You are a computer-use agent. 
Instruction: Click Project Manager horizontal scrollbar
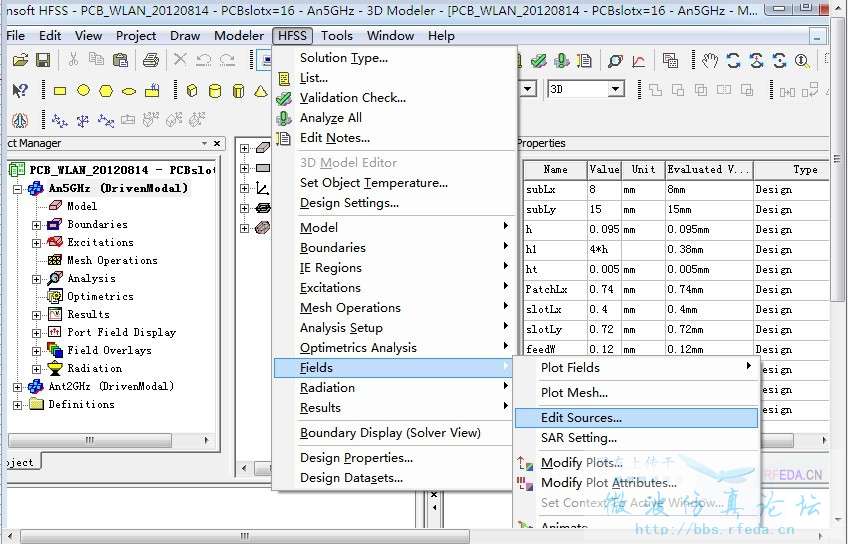pos(90,440)
